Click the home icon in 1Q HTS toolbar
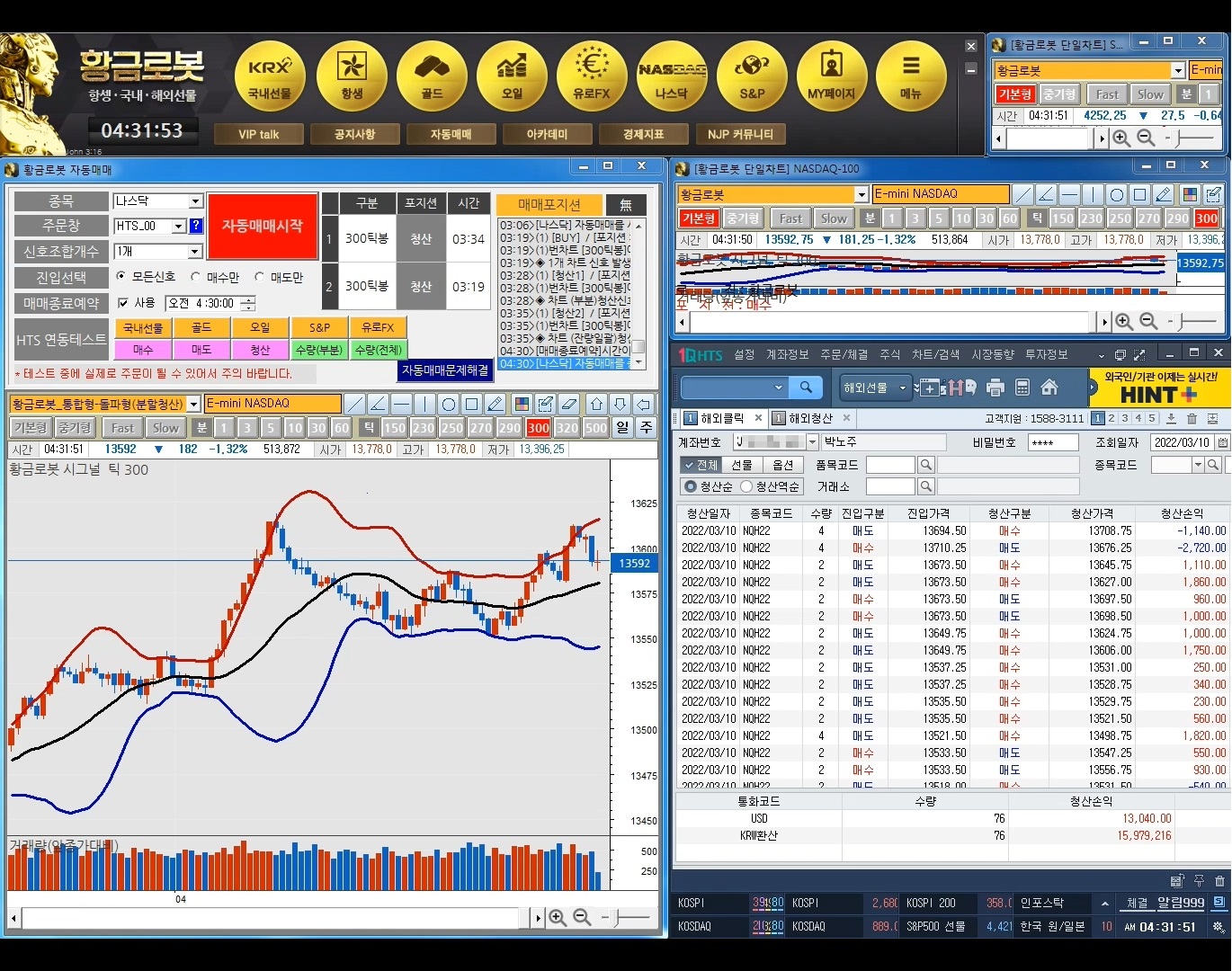This screenshot has width=1232, height=971. tap(1049, 388)
